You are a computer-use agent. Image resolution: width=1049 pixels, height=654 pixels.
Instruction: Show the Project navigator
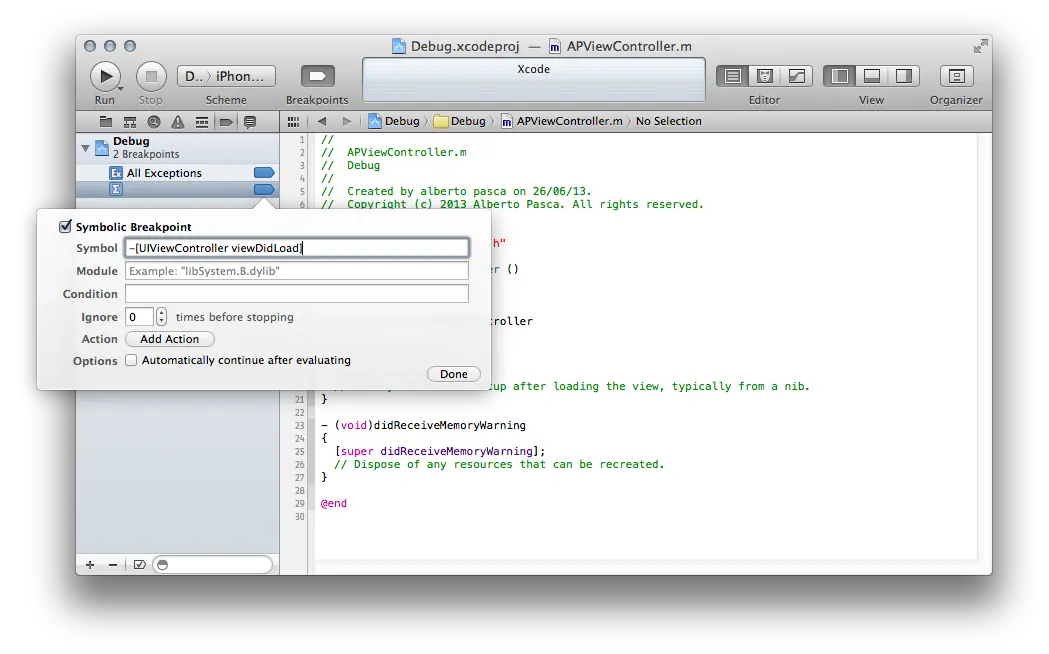[x=106, y=122]
